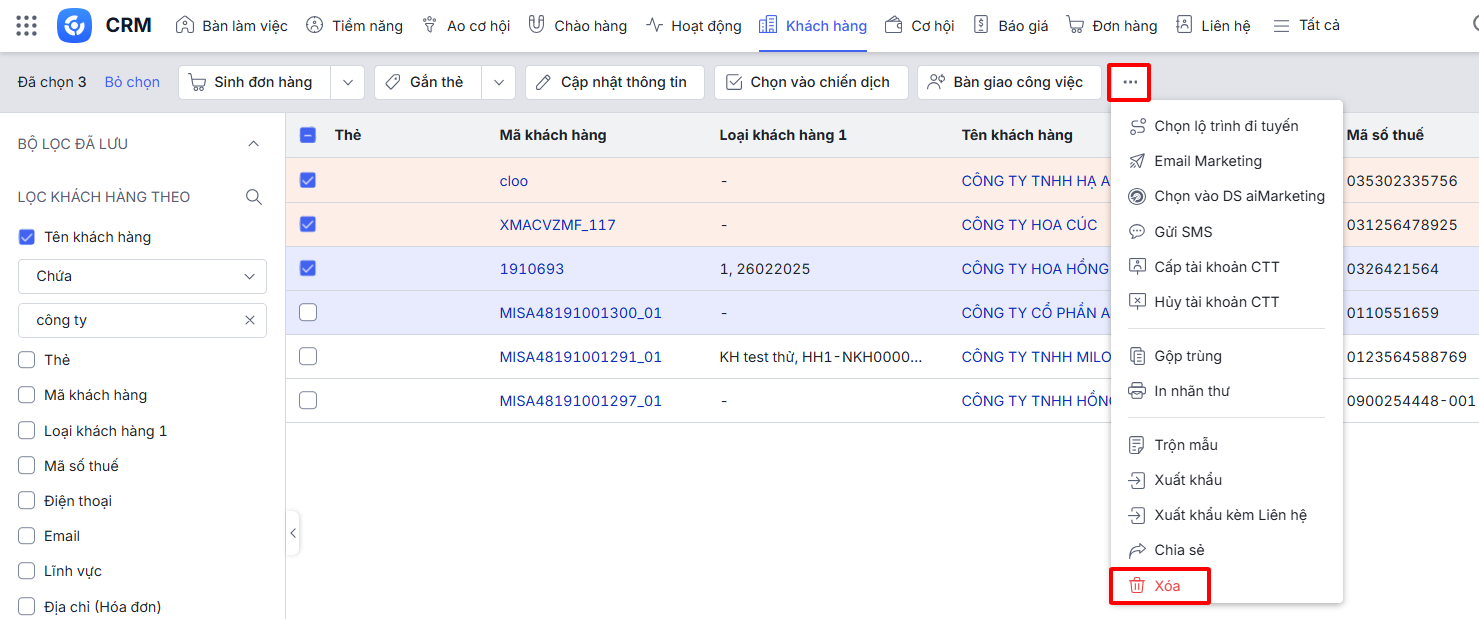Open the app launcher grid icon
Image resolution: width=1479 pixels, height=619 pixels.
coord(27,26)
